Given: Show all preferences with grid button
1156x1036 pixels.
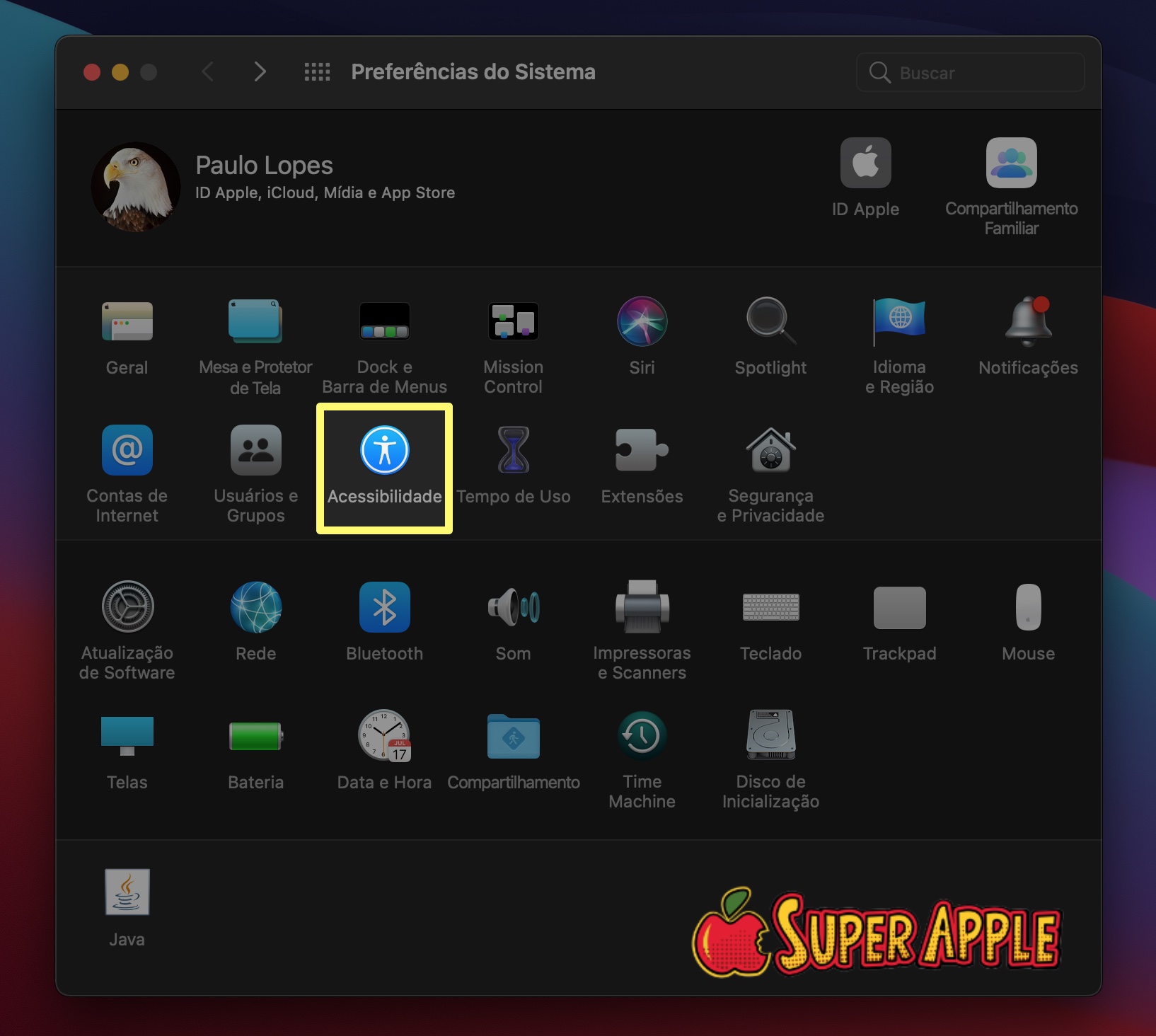Looking at the screenshot, I should click(317, 72).
